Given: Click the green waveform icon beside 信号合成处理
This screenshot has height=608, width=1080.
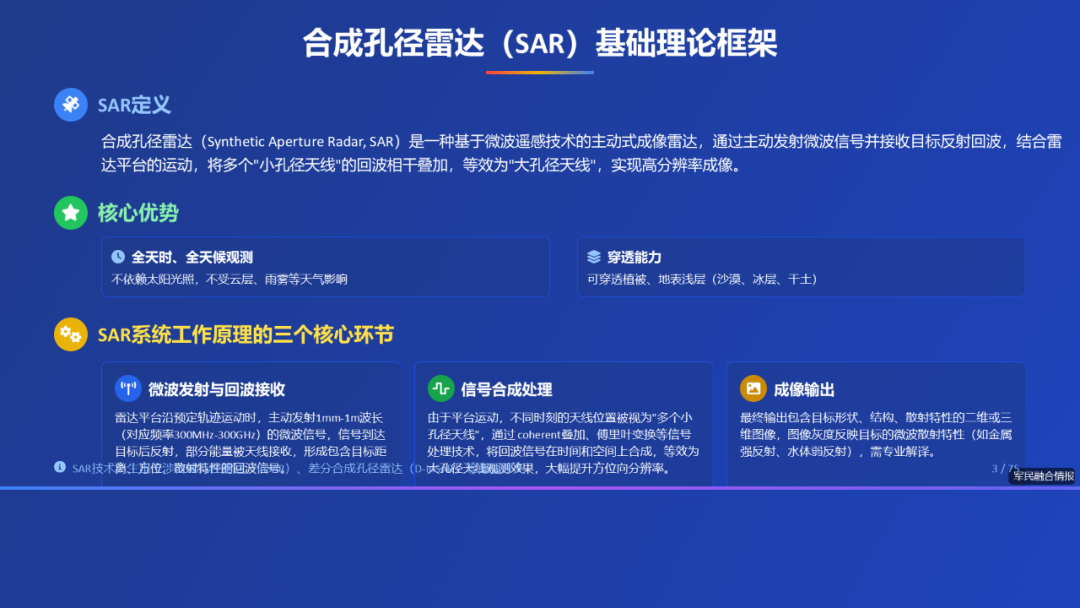Looking at the screenshot, I should click(x=440, y=389).
